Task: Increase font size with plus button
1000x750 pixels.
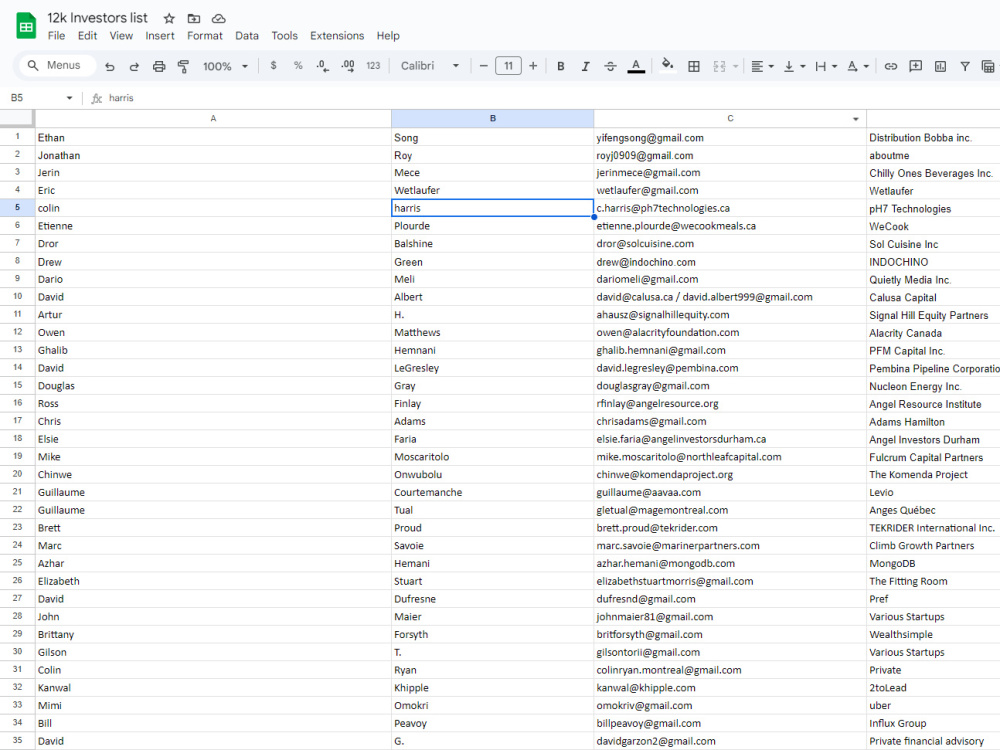Action: [x=533, y=66]
